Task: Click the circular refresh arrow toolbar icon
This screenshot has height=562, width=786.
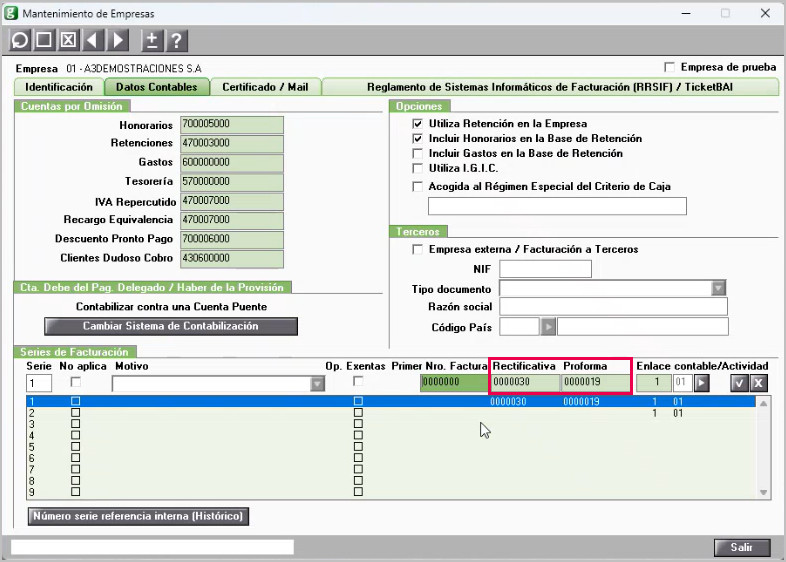Action: [x=20, y=40]
